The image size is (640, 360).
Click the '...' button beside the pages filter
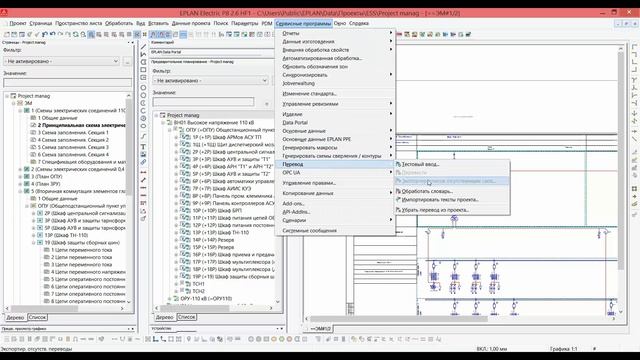(x=127, y=61)
